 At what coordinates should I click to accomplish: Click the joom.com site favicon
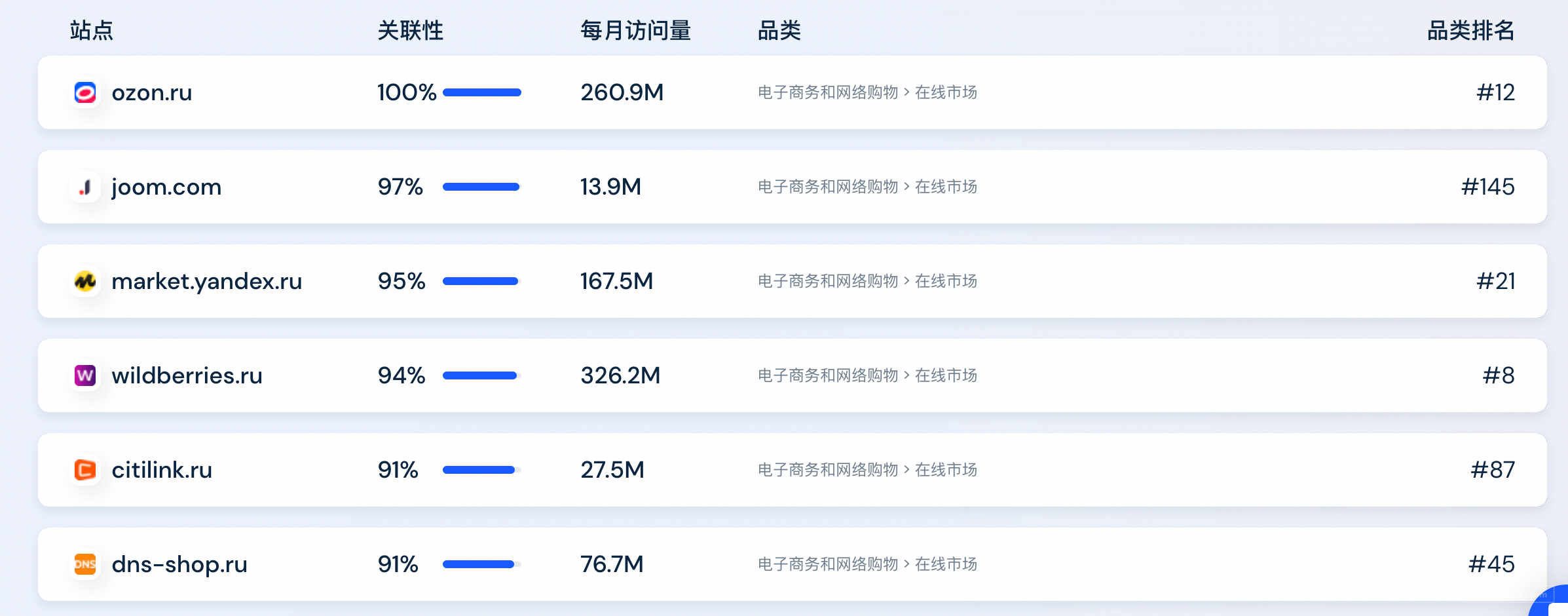85,187
